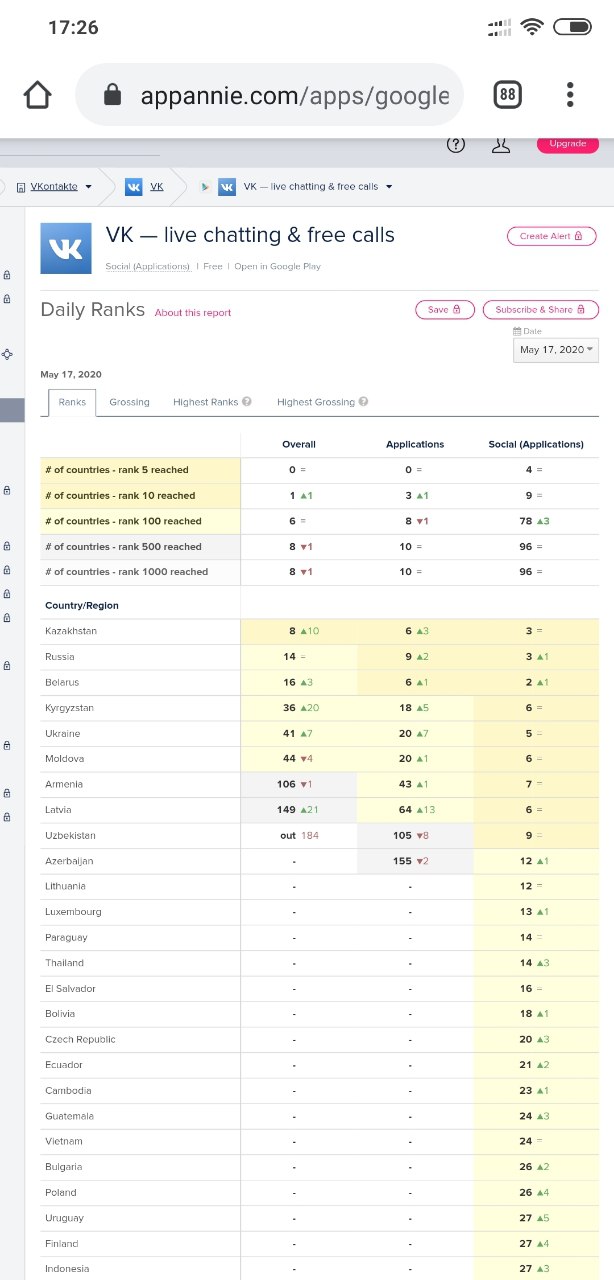Screen dimensions: 614x1280
Task: Click the Google Play store icon in breadcrumb
Action: click(205, 186)
